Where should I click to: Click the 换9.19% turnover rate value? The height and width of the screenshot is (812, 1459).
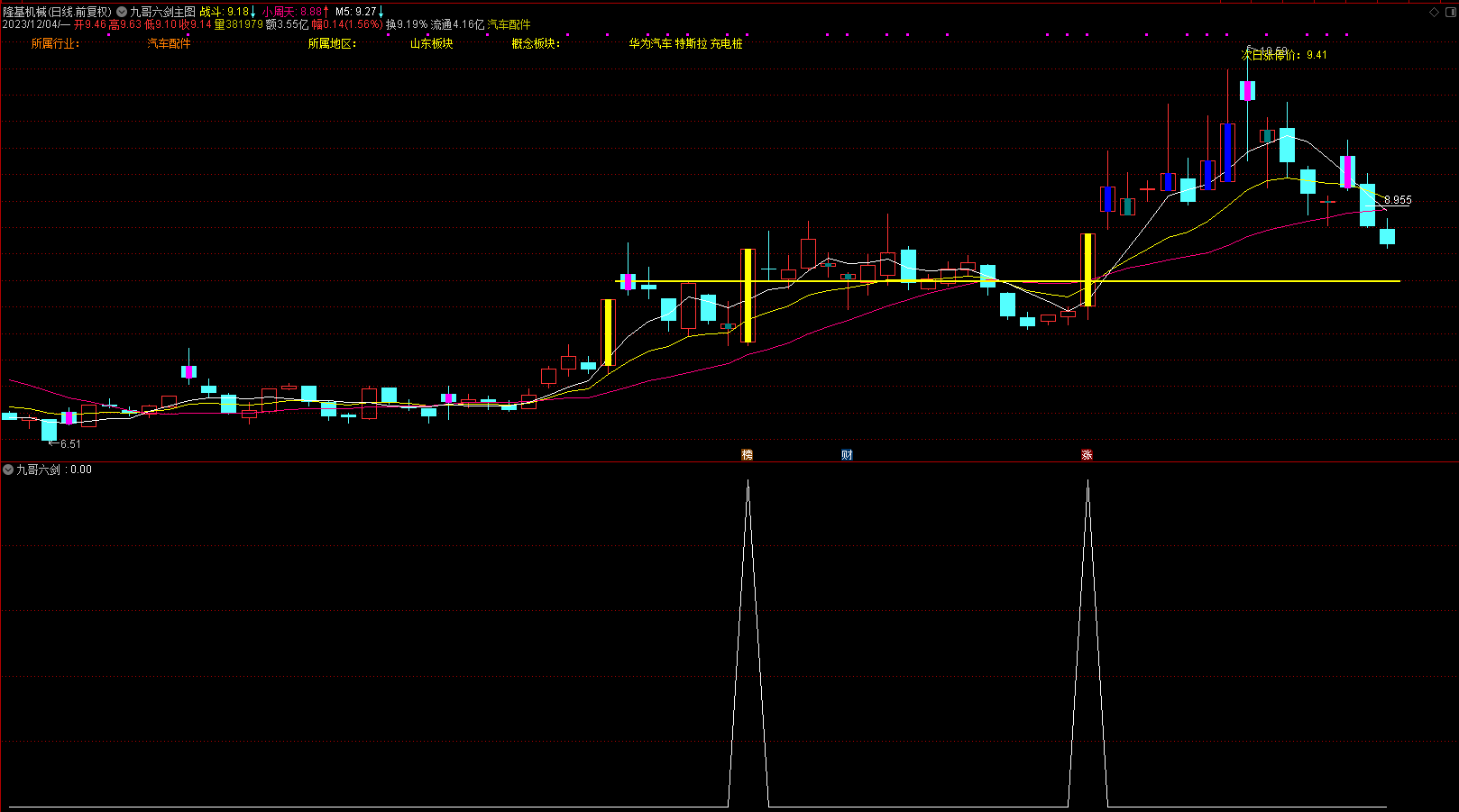pyautogui.click(x=407, y=24)
